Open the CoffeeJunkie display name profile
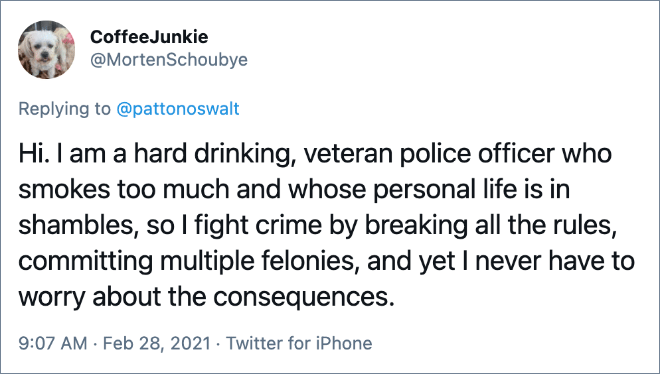 (x=149, y=37)
